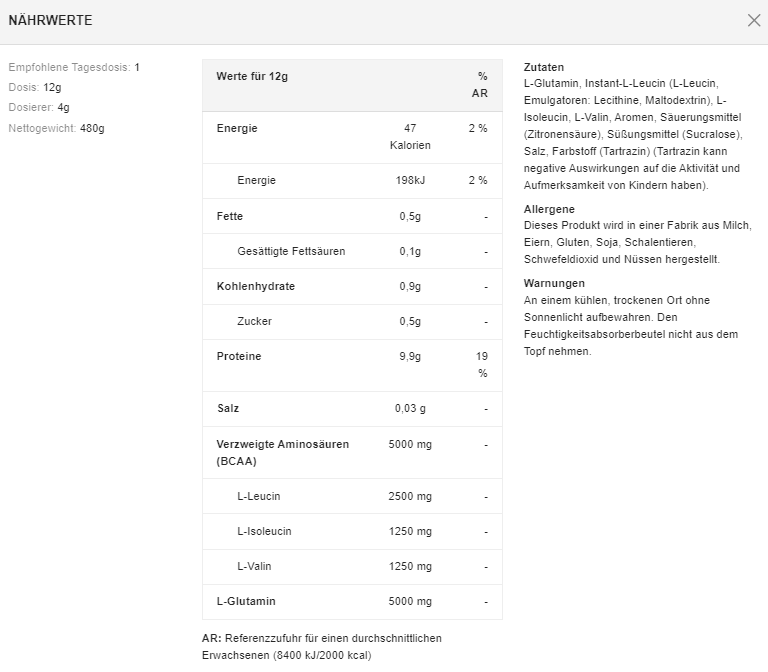
Task: Click the L-Valin row label
Action: (254, 566)
